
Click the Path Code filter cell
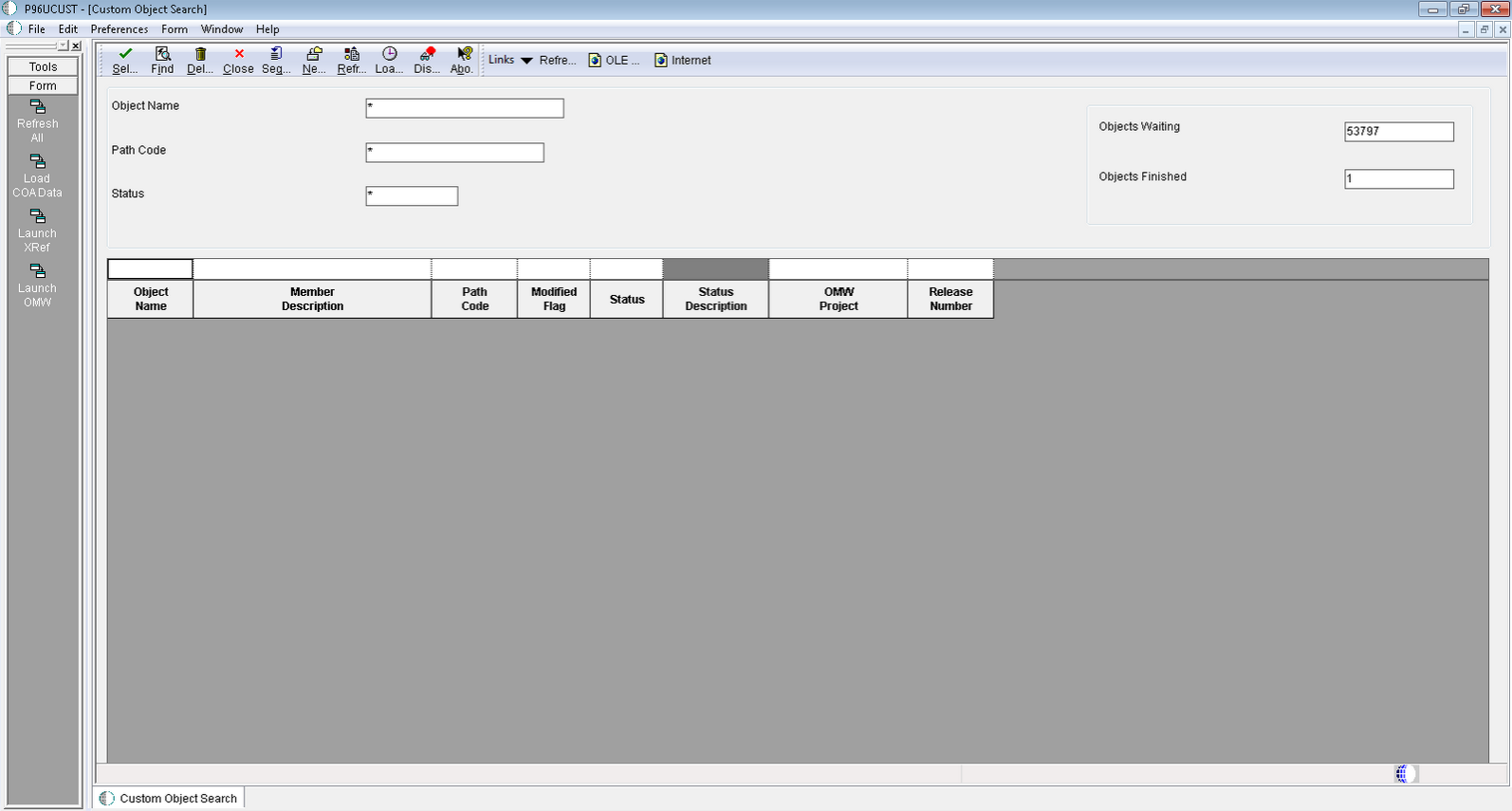tap(474, 269)
